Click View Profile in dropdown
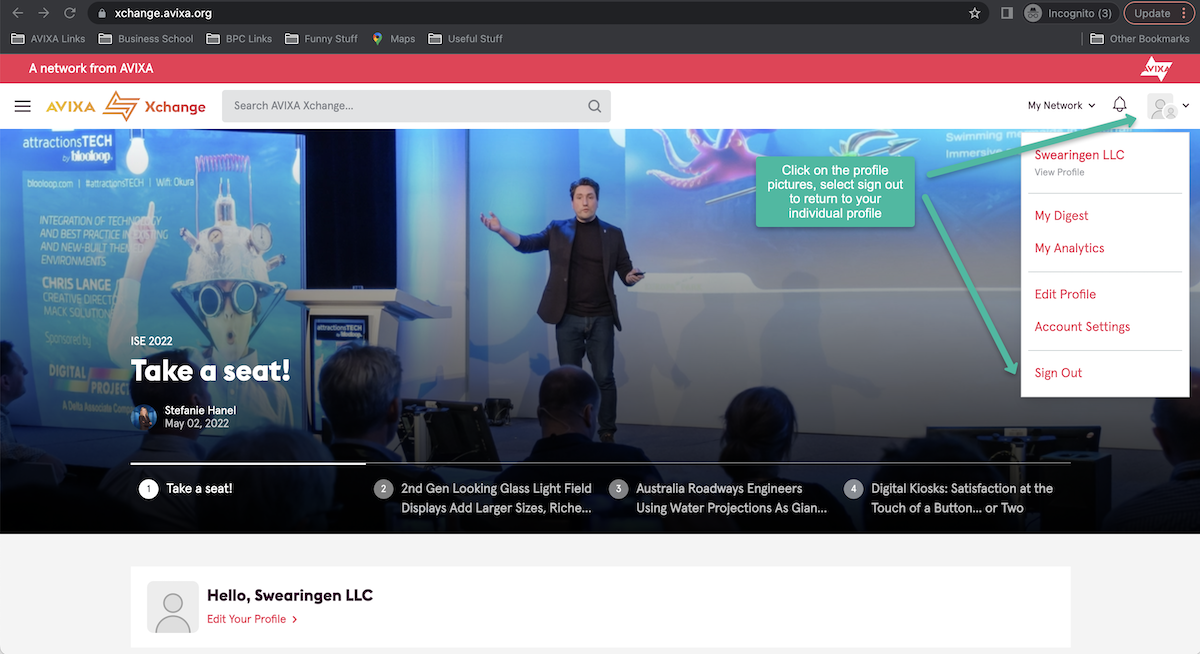The width and height of the screenshot is (1200, 654). point(1059,173)
